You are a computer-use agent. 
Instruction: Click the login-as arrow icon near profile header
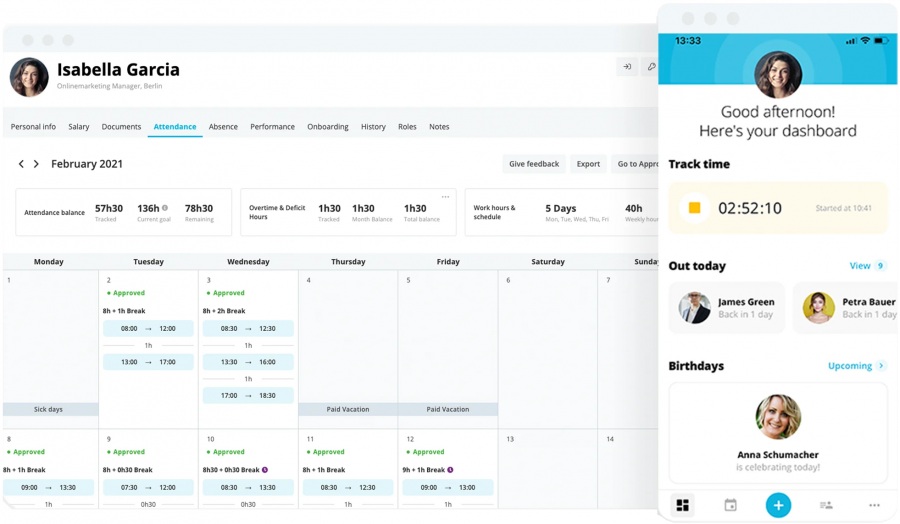tap(627, 67)
